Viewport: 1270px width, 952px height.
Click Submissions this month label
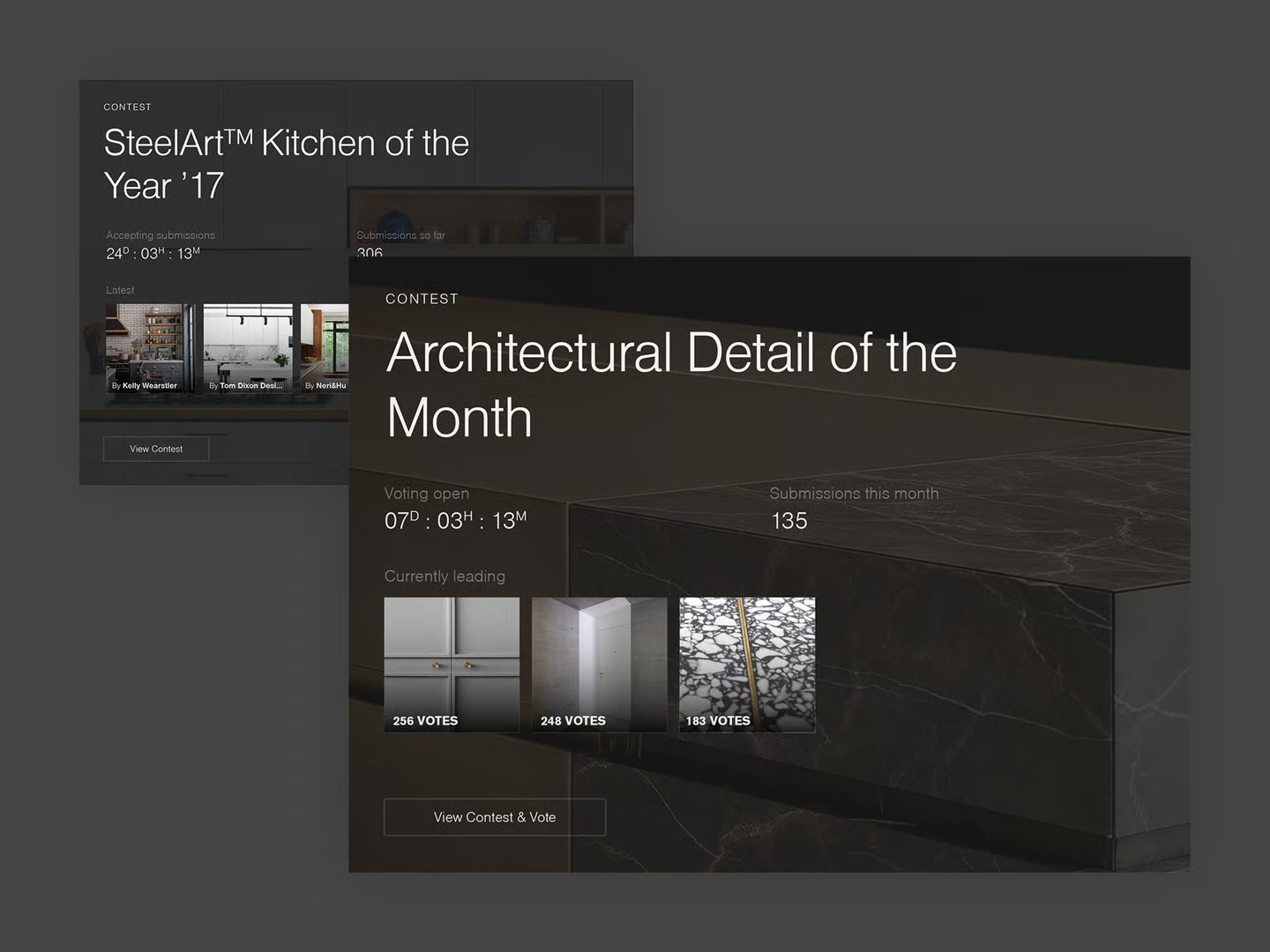pyautogui.click(x=854, y=494)
